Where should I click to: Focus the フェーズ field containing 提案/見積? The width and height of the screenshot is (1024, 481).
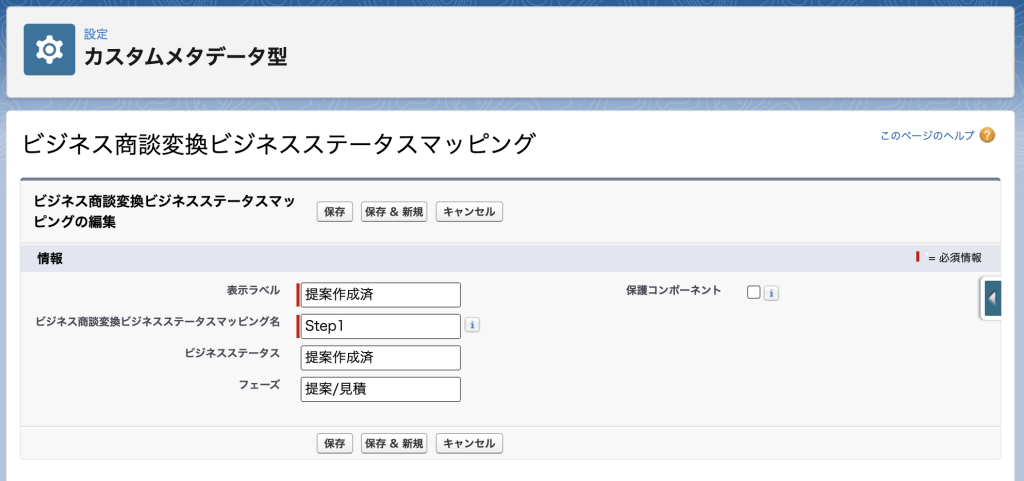[381, 389]
